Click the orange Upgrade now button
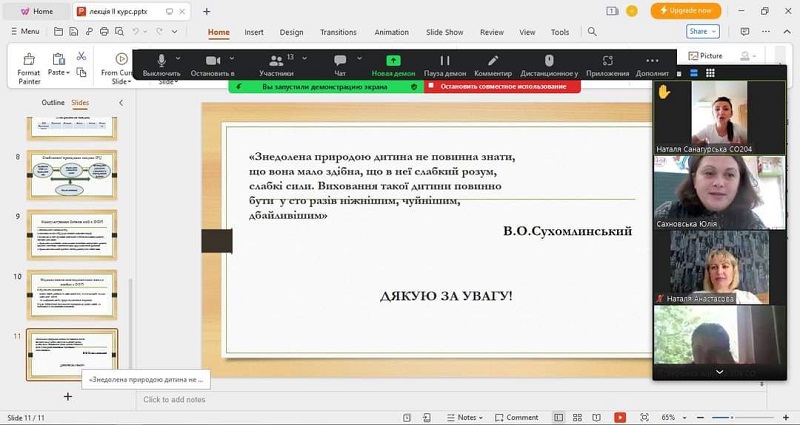The height and width of the screenshot is (425, 800). 686,11
